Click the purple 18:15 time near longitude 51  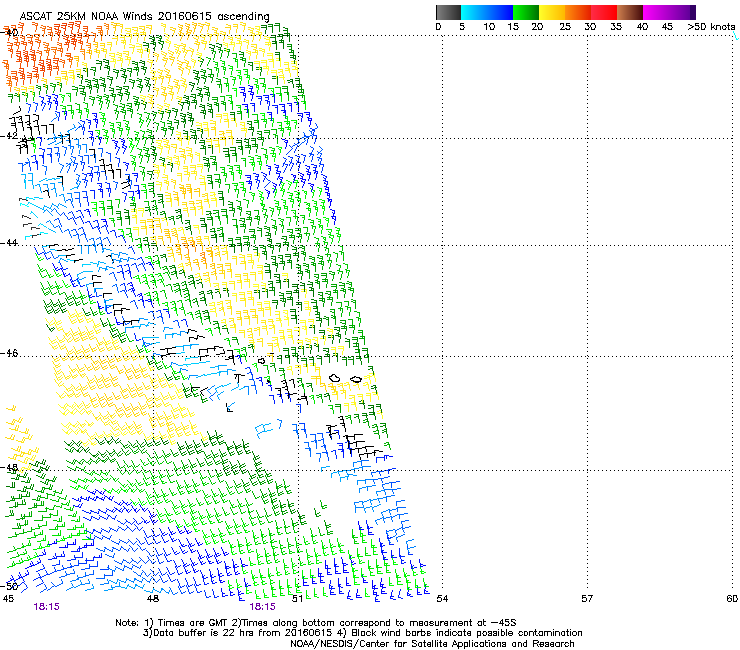[x=262, y=607]
